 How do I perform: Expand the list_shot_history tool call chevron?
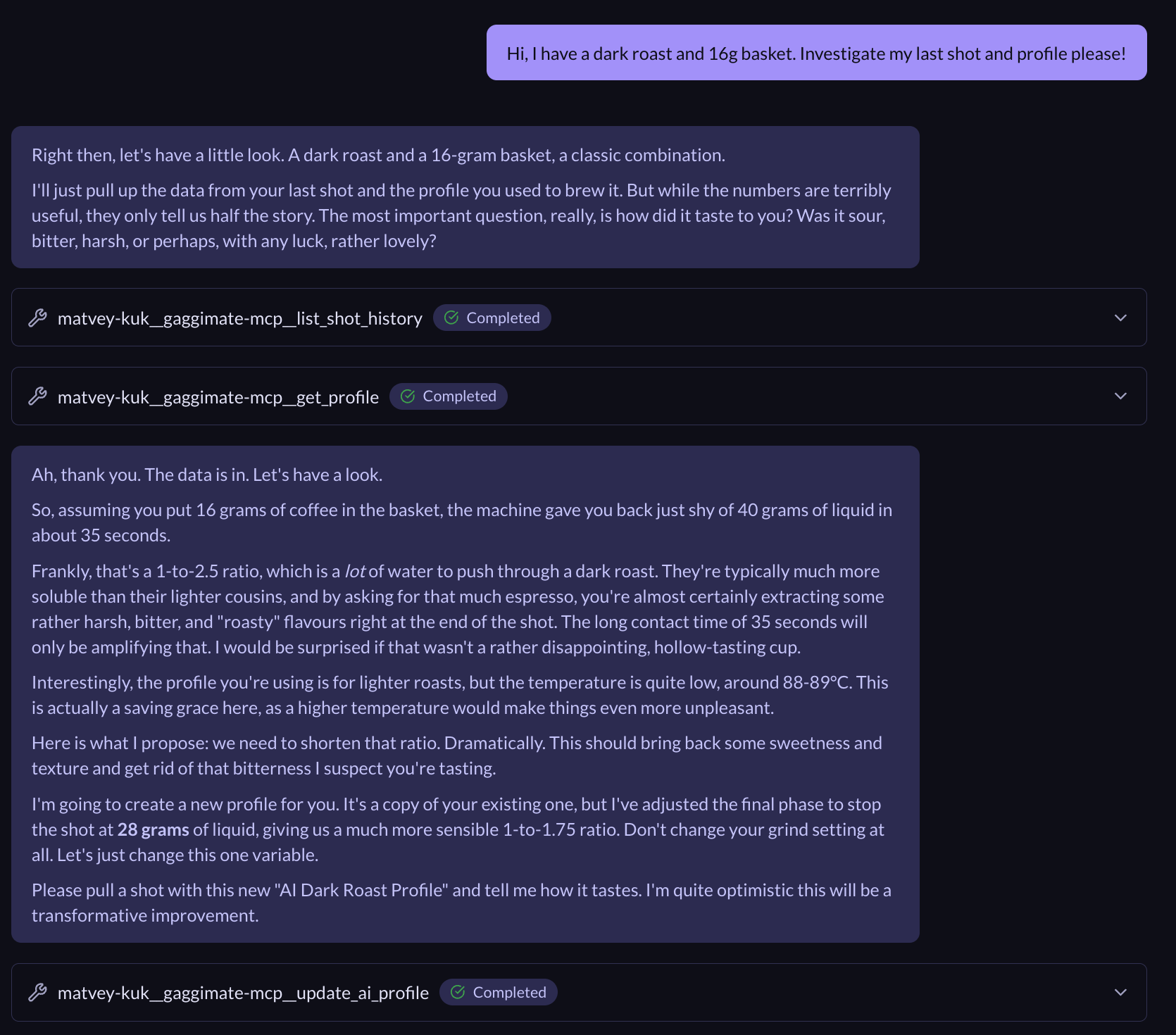click(1120, 318)
